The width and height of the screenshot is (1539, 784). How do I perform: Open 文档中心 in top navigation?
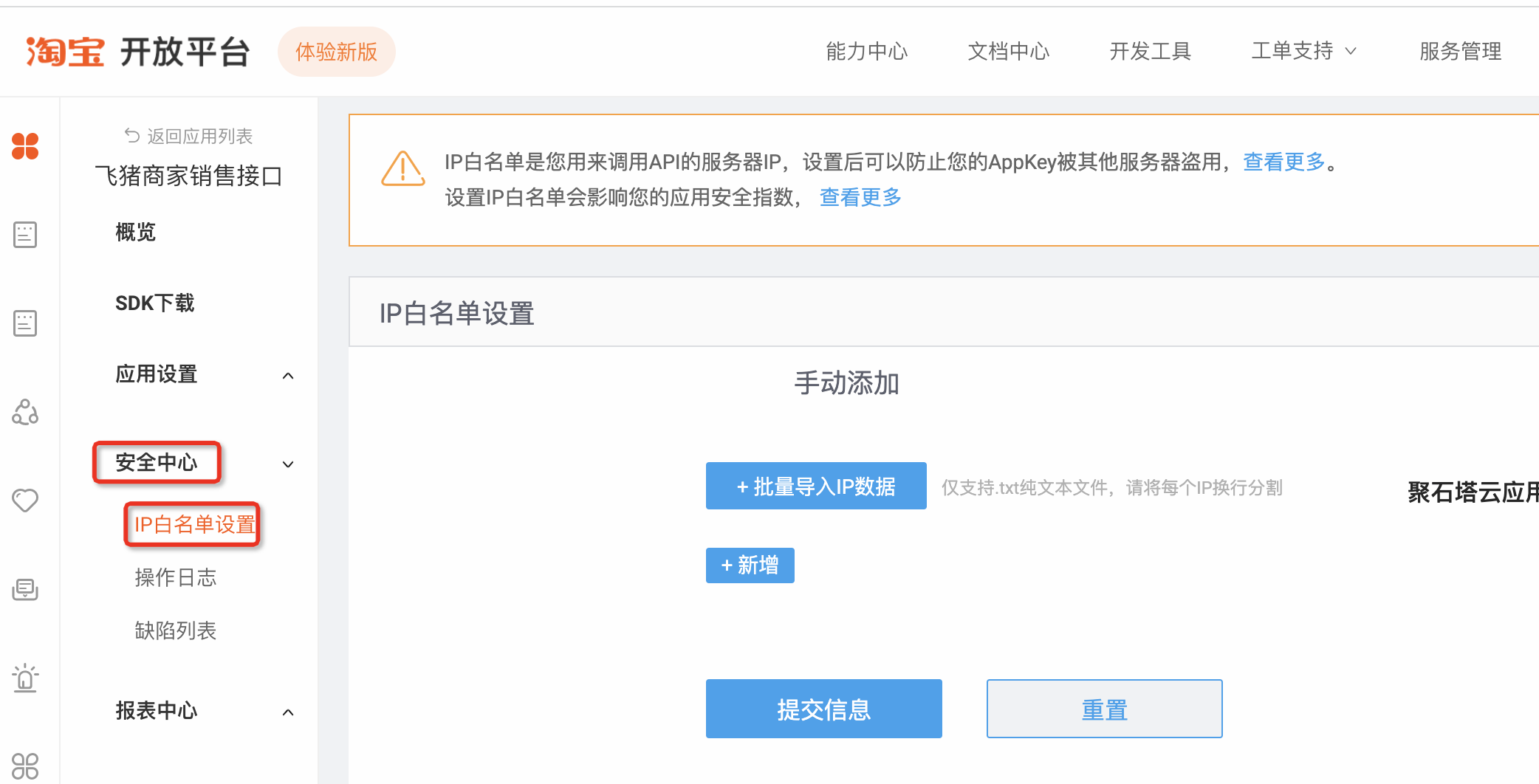[x=1008, y=51]
